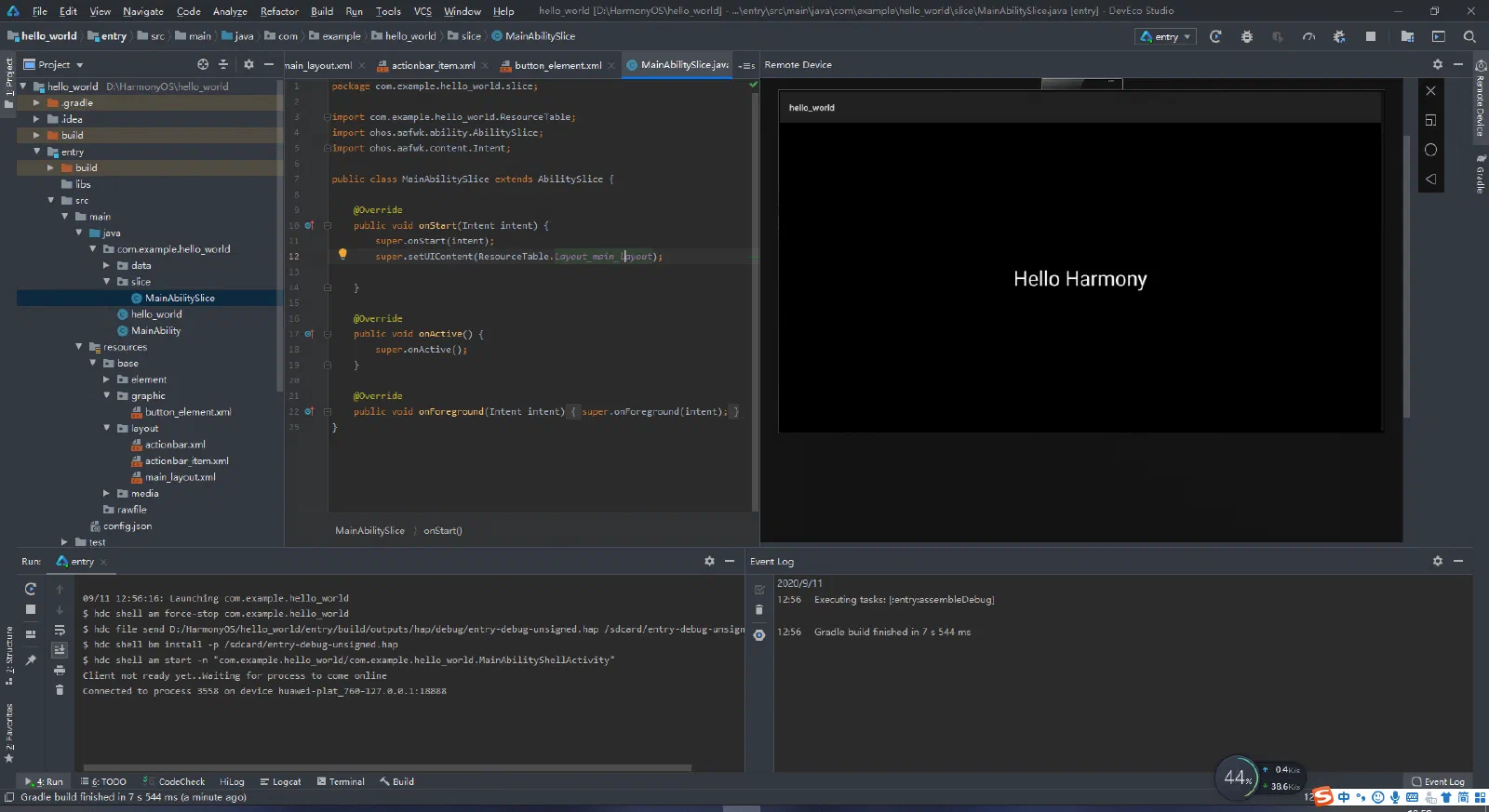Toggle soft-wrap in Run console

pyautogui.click(x=60, y=630)
